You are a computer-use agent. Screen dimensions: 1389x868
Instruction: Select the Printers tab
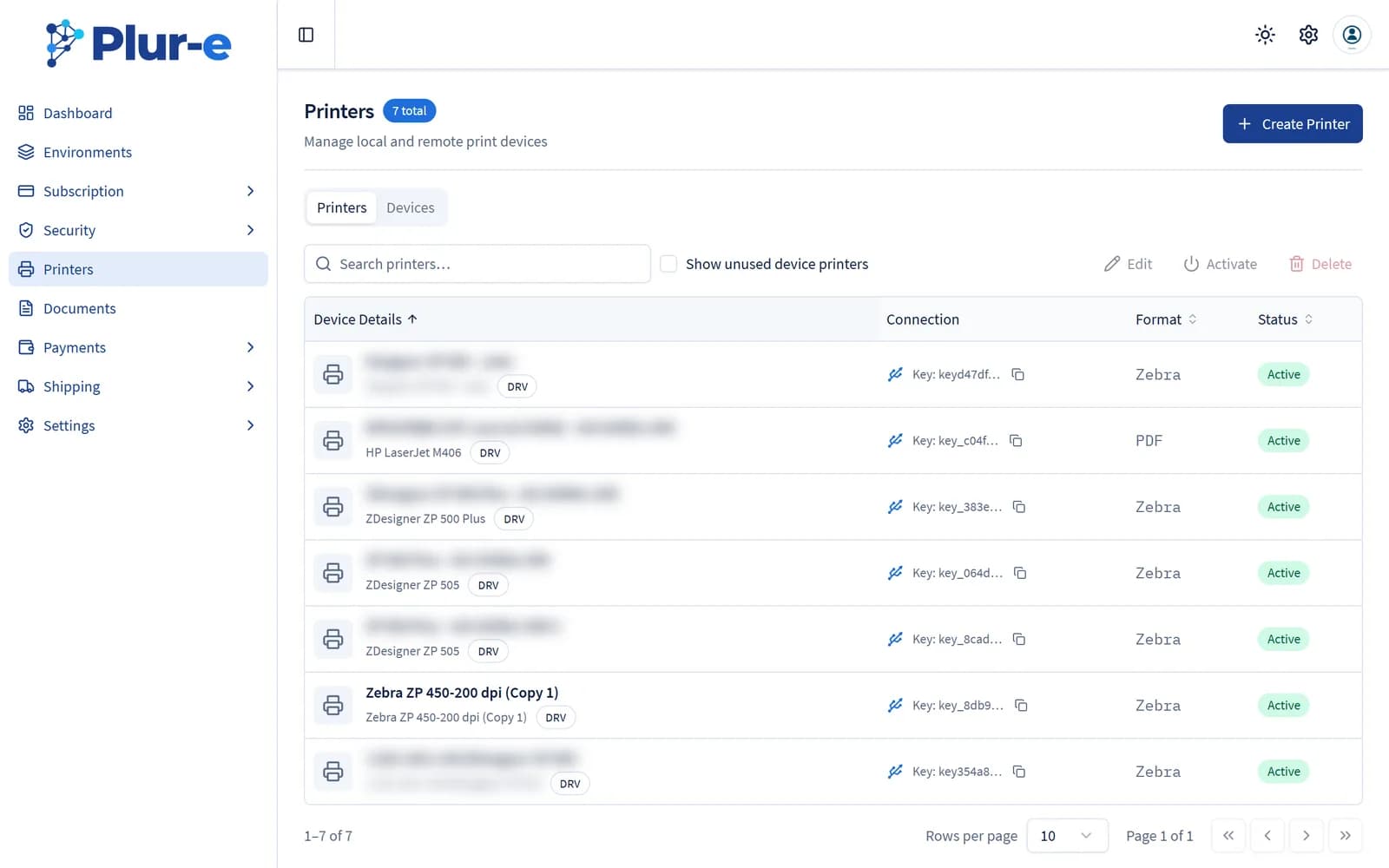coord(342,207)
